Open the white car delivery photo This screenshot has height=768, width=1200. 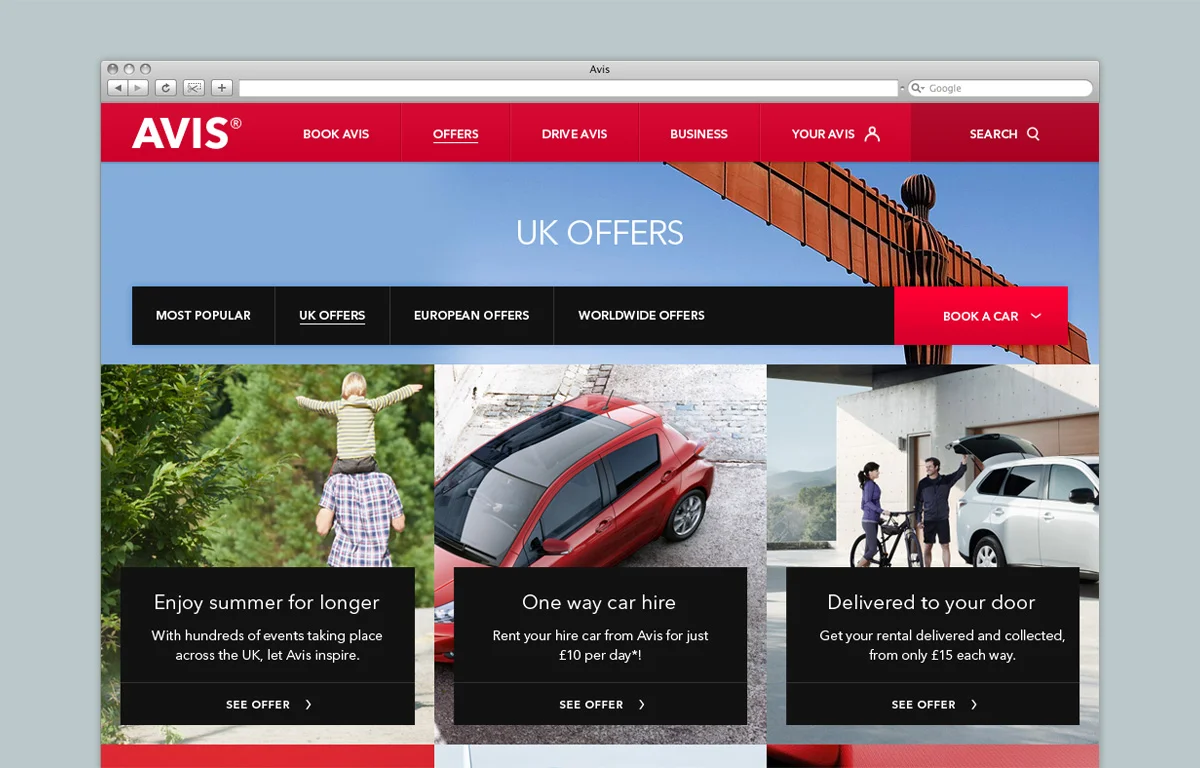pyautogui.click(x=933, y=466)
